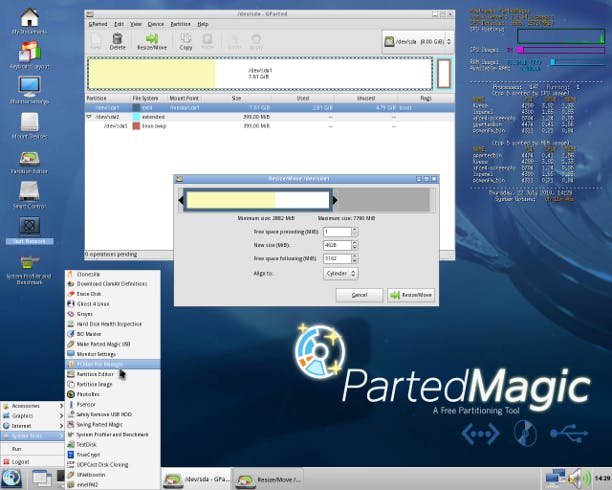Open the Smart Control desktop icon
The image size is (612, 490).
pos(29,195)
